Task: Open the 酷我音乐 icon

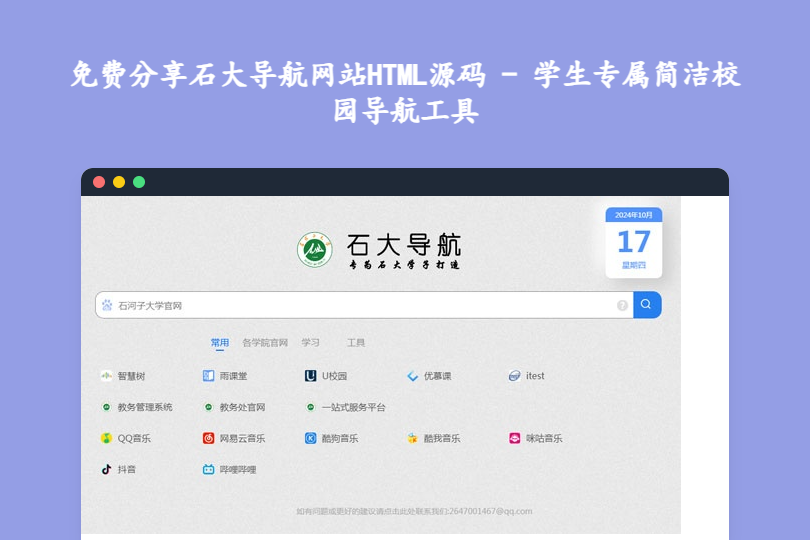Action: (412, 438)
